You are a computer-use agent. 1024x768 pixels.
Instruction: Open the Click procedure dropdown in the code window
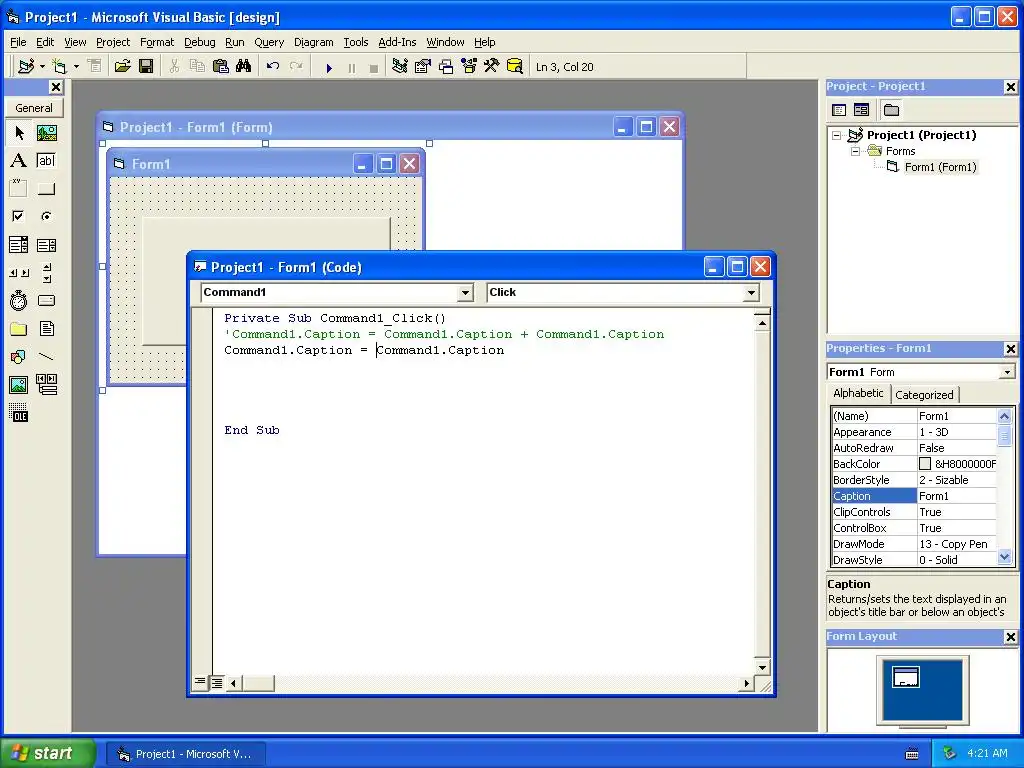click(x=751, y=293)
